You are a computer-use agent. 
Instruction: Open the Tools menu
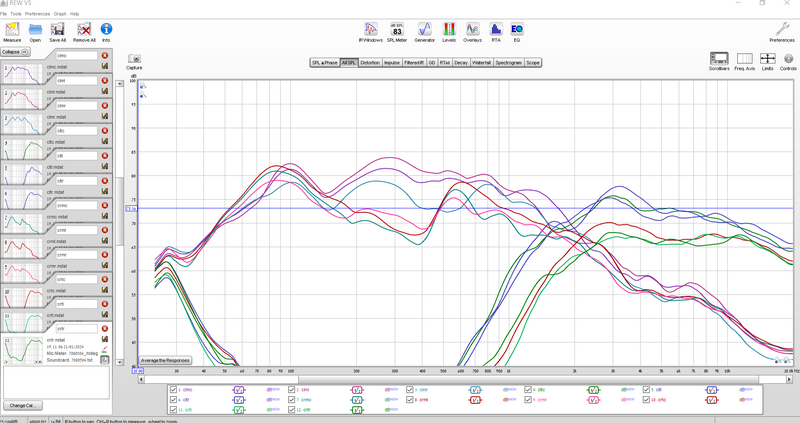point(16,14)
